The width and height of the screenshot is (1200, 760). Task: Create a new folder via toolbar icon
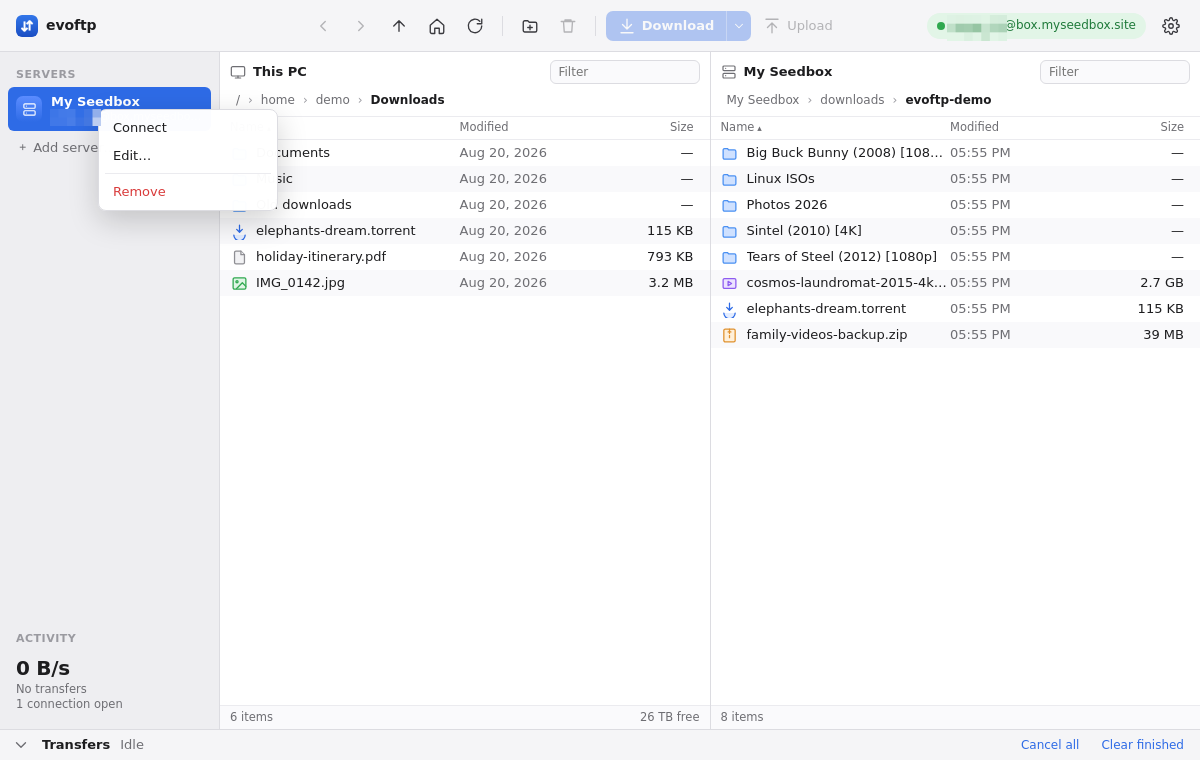click(530, 26)
